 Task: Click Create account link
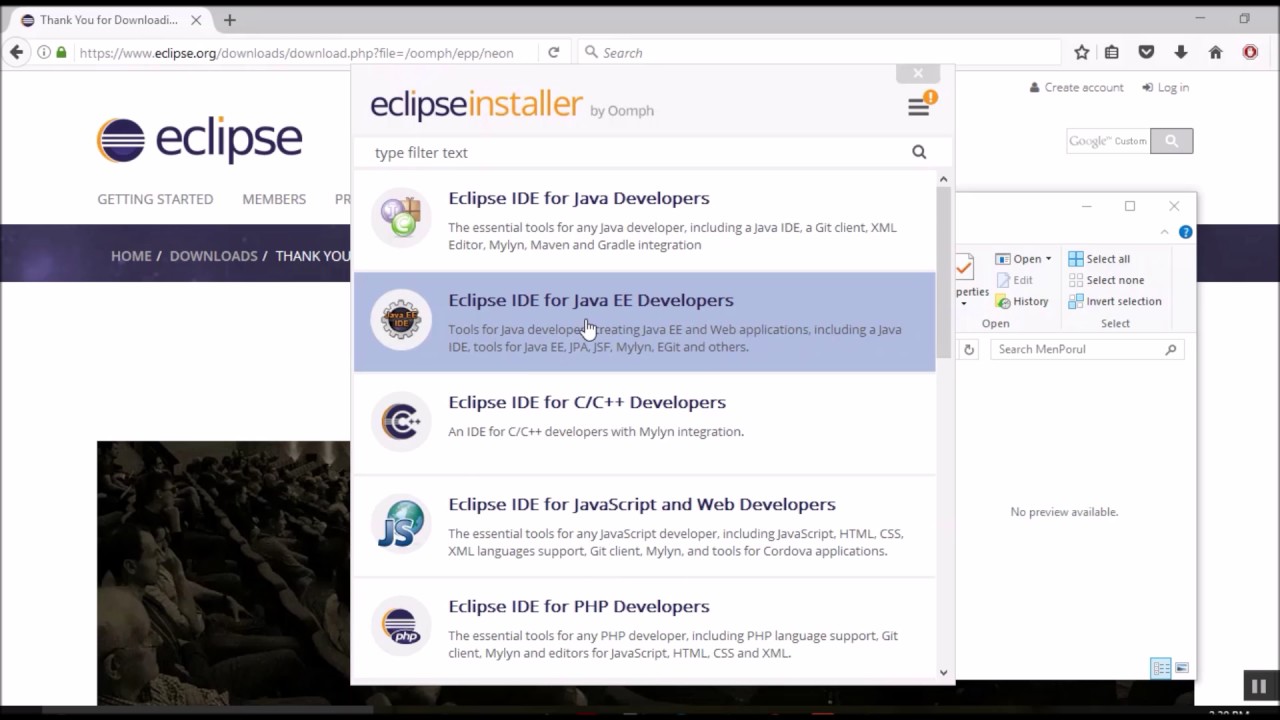pos(1077,87)
